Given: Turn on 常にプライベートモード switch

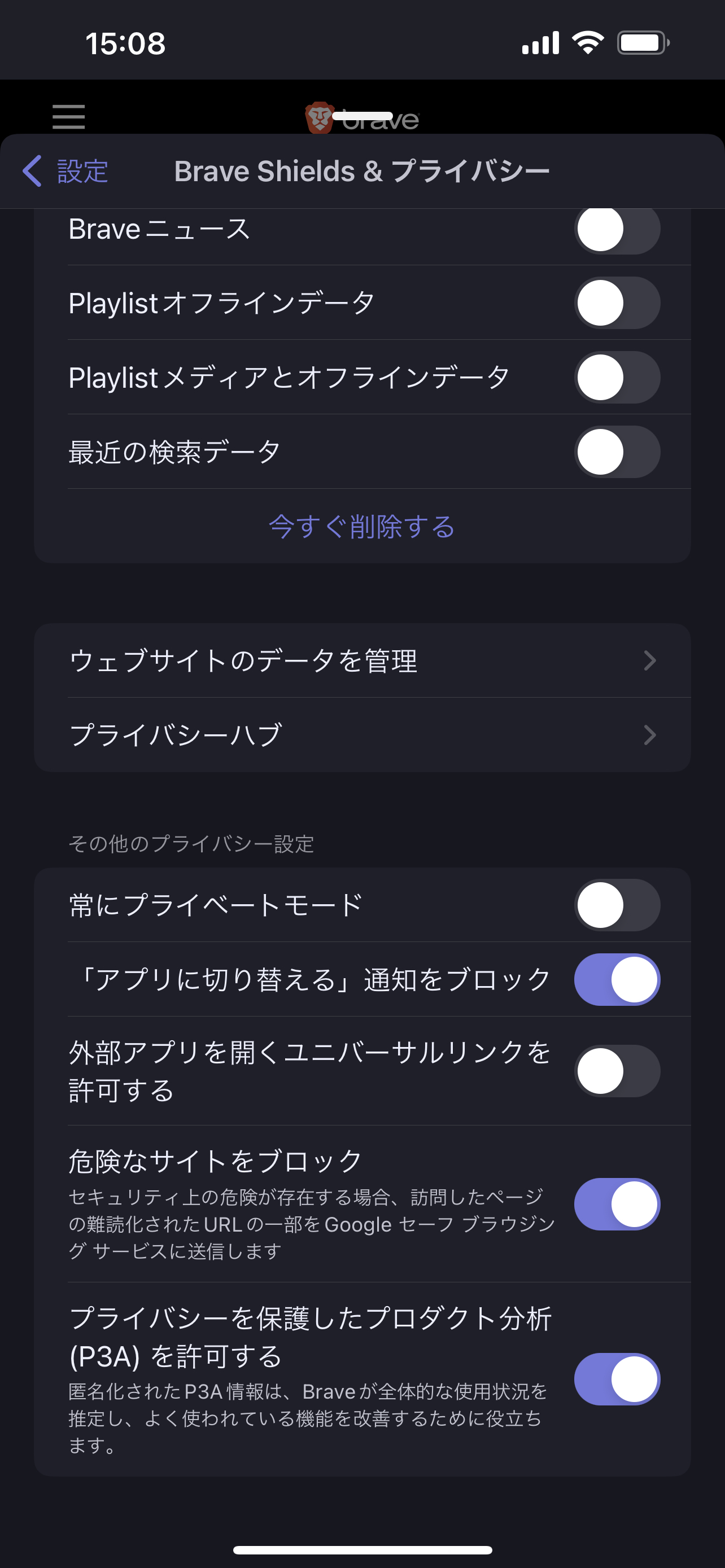Looking at the screenshot, I should click(x=617, y=905).
